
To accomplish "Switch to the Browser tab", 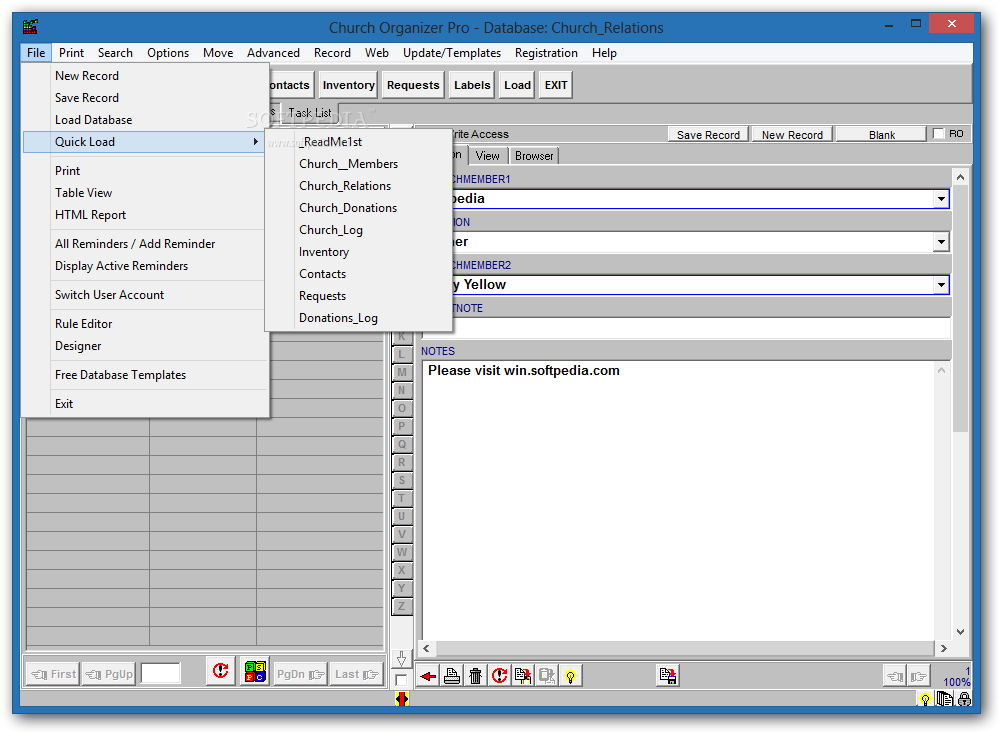I will pyautogui.click(x=534, y=156).
